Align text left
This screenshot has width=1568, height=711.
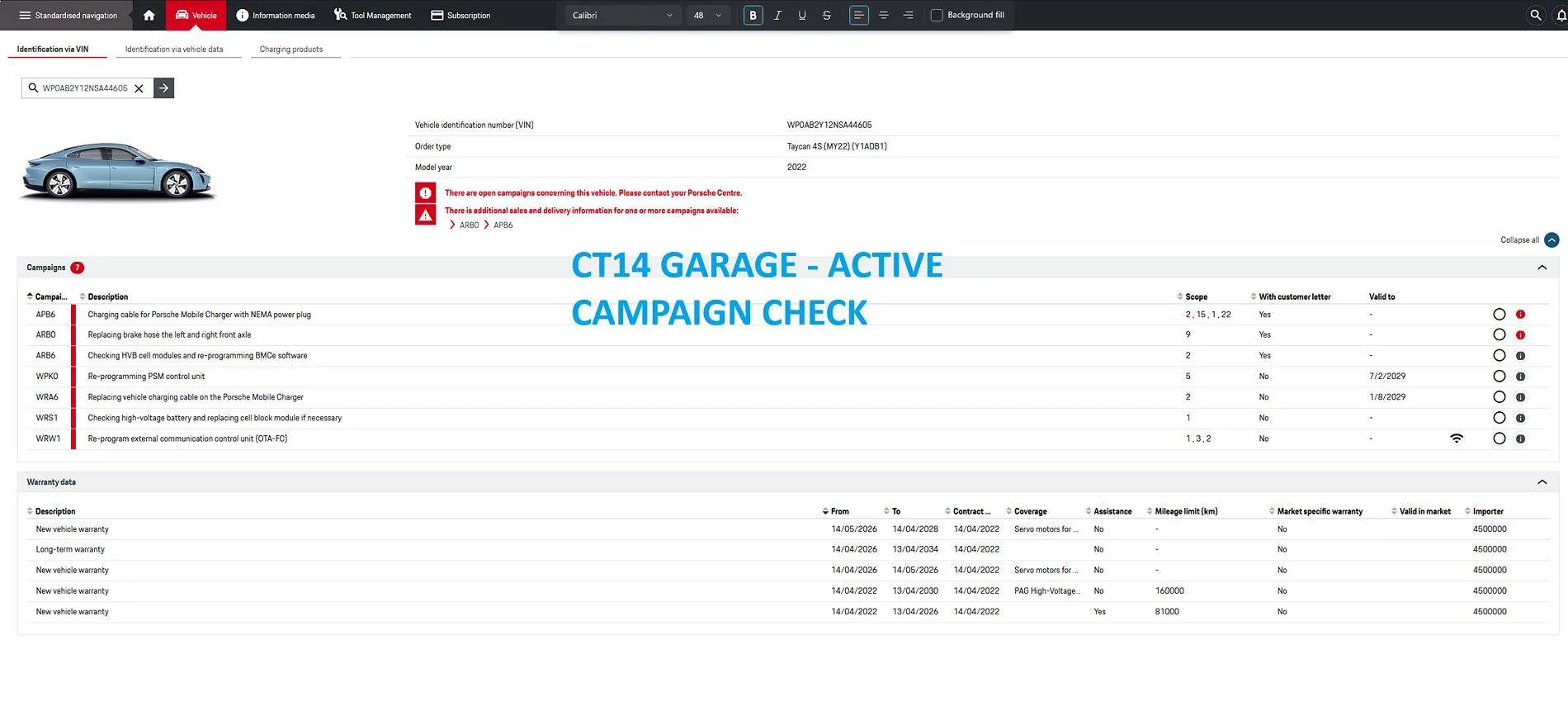click(x=858, y=15)
